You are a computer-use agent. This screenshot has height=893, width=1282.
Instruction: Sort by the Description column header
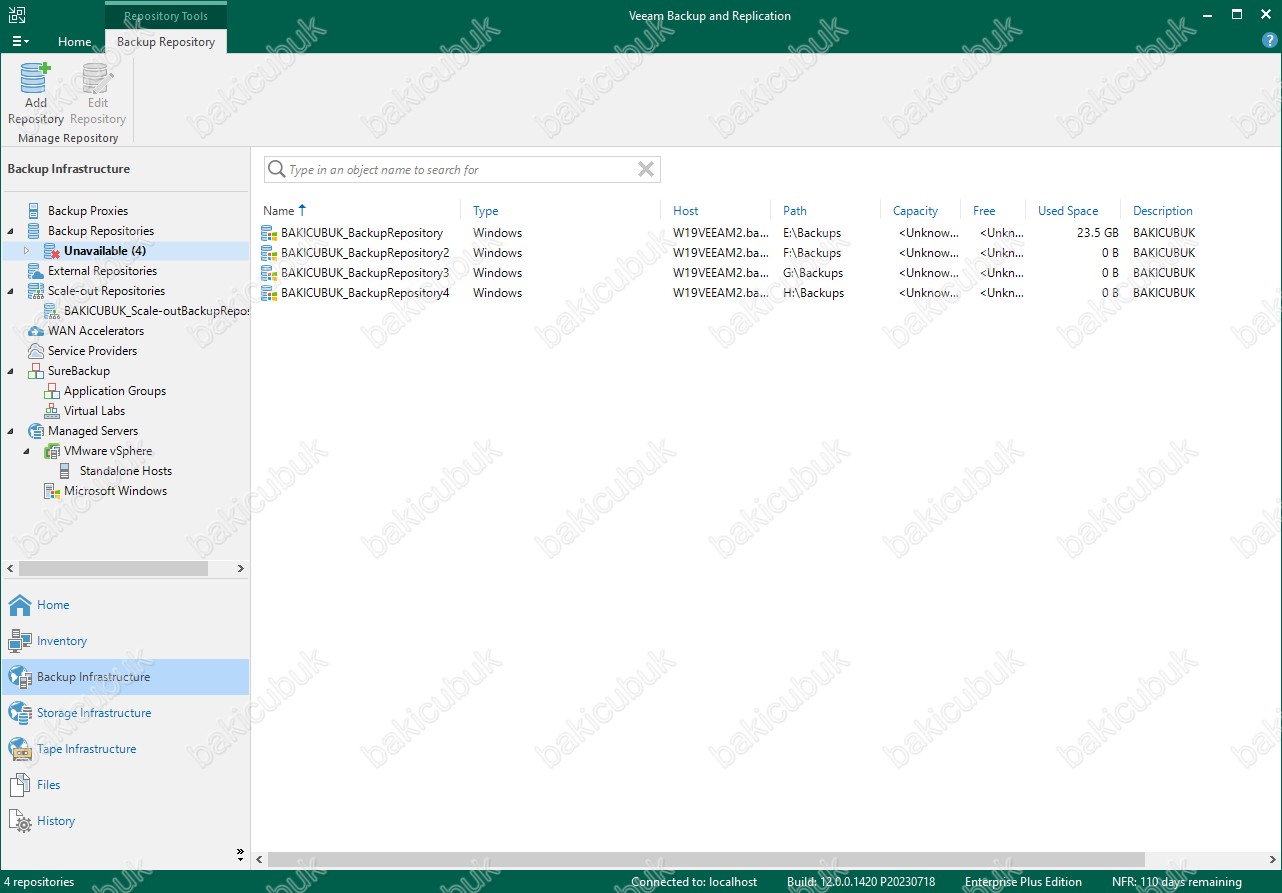(x=1163, y=211)
